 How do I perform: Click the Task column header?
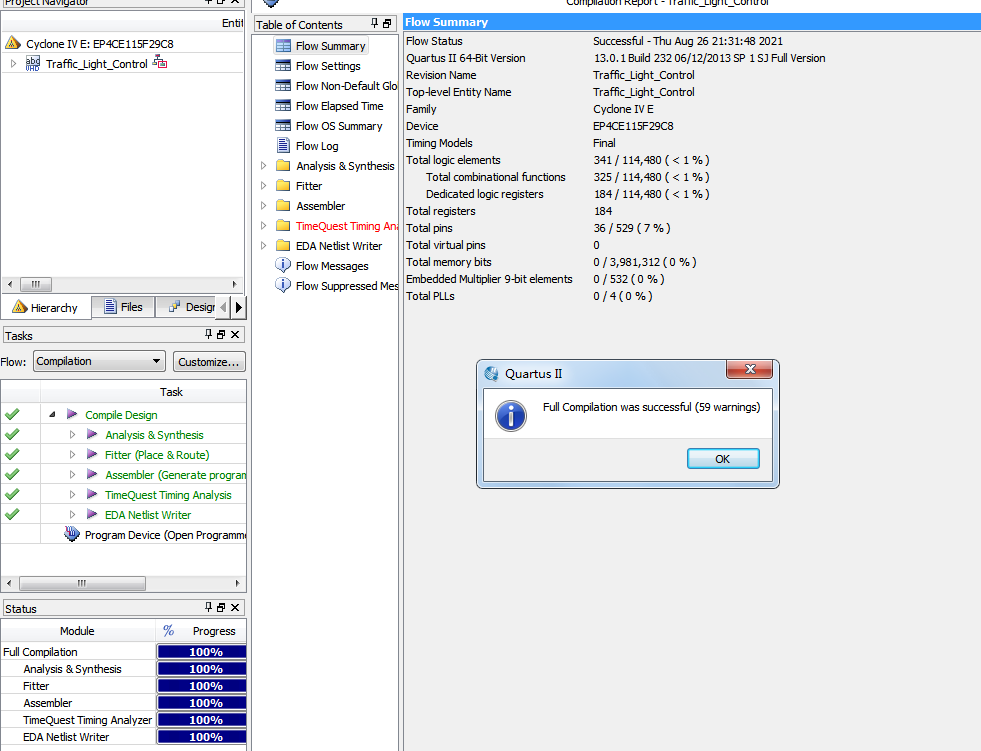(144, 392)
